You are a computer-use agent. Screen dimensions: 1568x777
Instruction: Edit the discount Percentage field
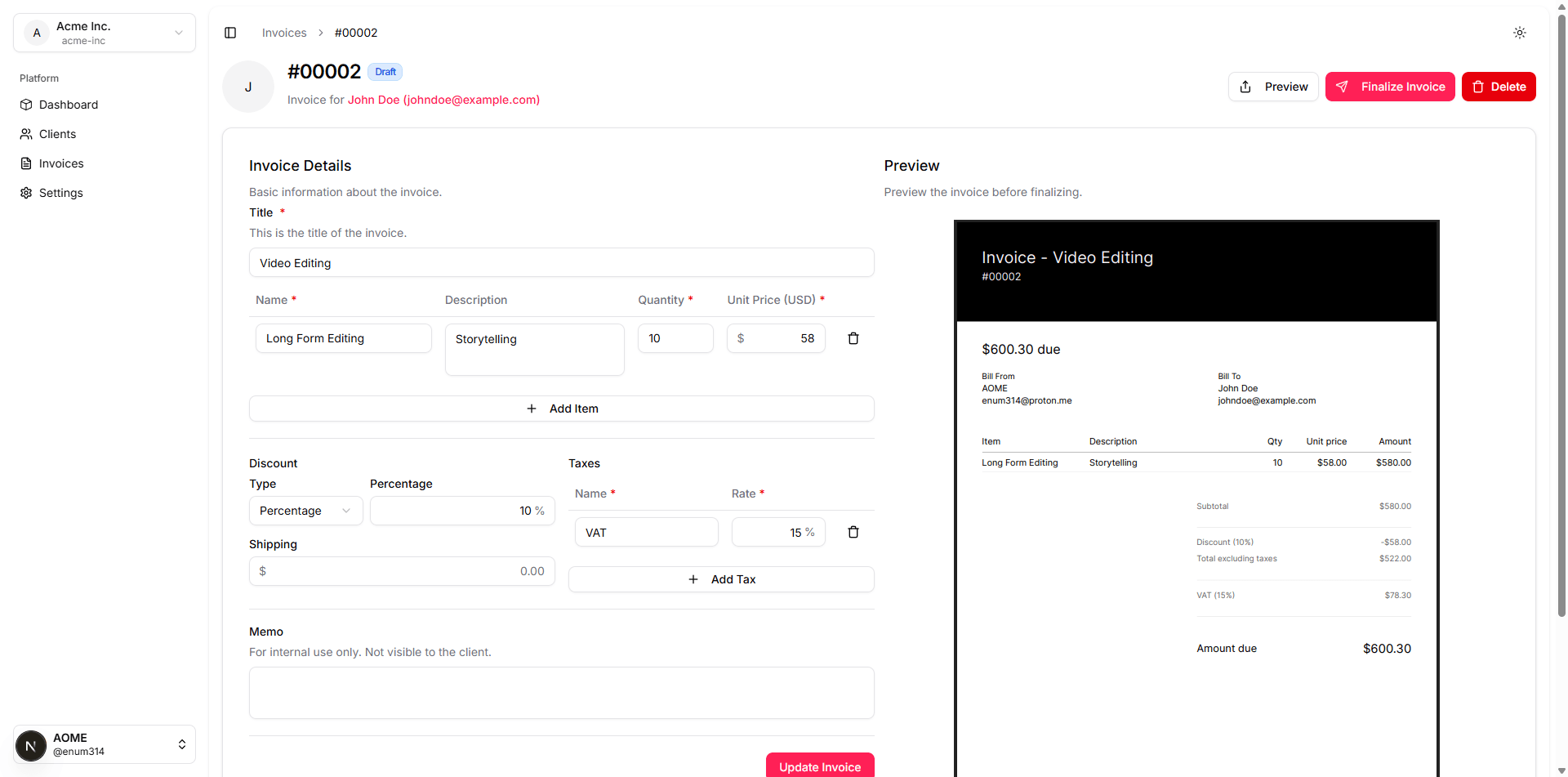pos(462,511)
